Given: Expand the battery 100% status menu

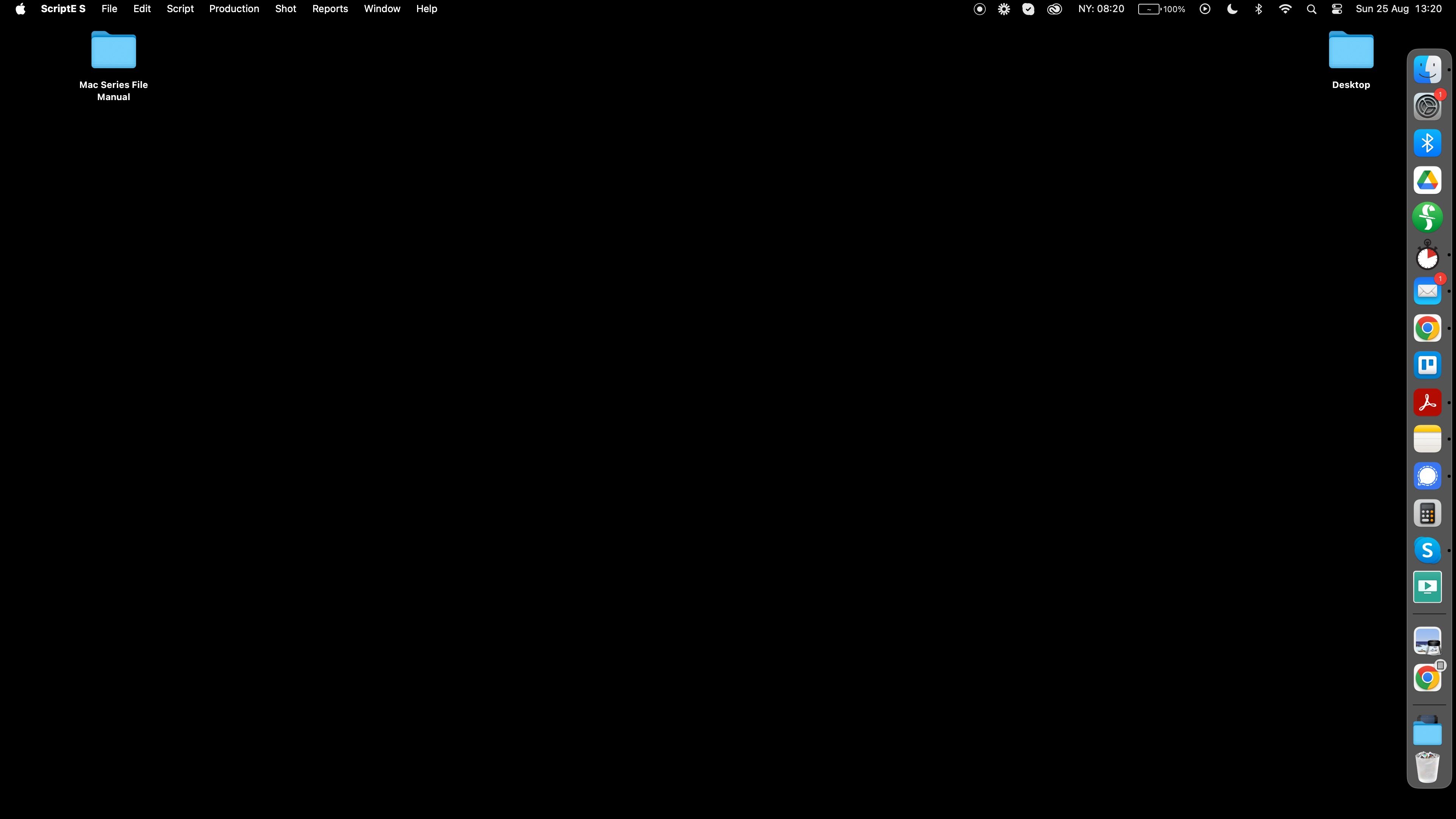Looking at the screenshot, I should click(x=1161, y=9).
